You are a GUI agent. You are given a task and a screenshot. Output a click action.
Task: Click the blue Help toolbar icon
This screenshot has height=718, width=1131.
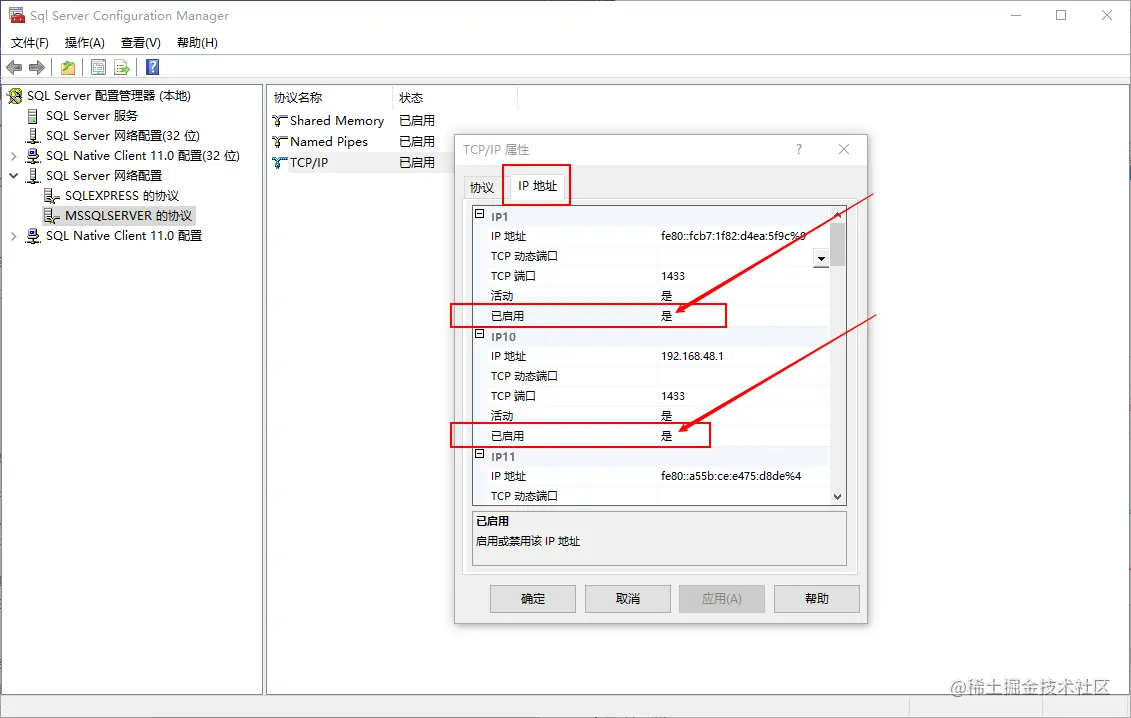pyautogui.click(x=152, y=67)
